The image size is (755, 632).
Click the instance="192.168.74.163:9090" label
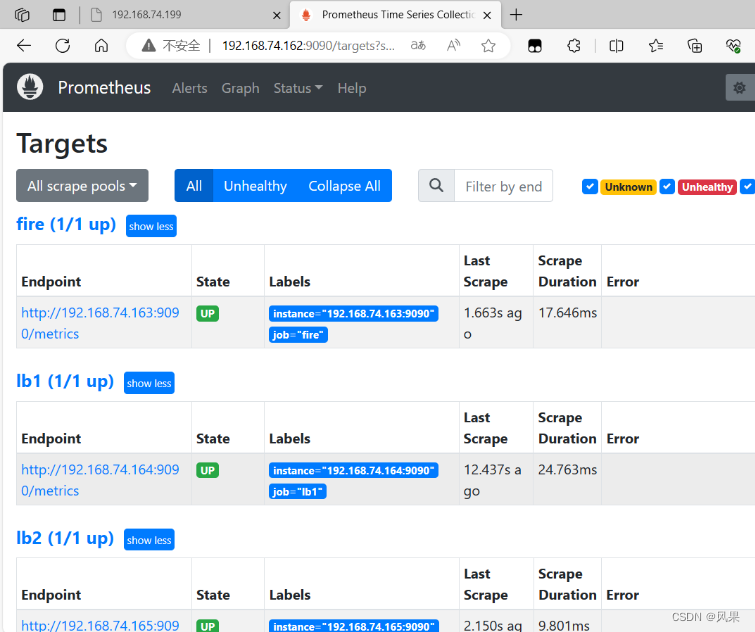coord(353,313)
